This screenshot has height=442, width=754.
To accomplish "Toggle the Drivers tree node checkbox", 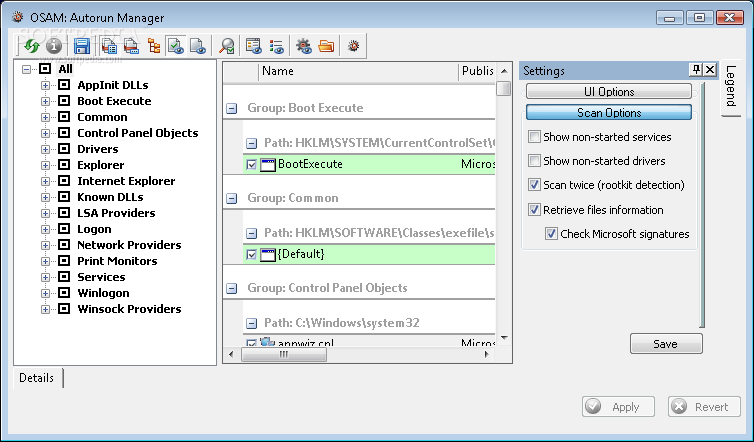I will [64, 149].
